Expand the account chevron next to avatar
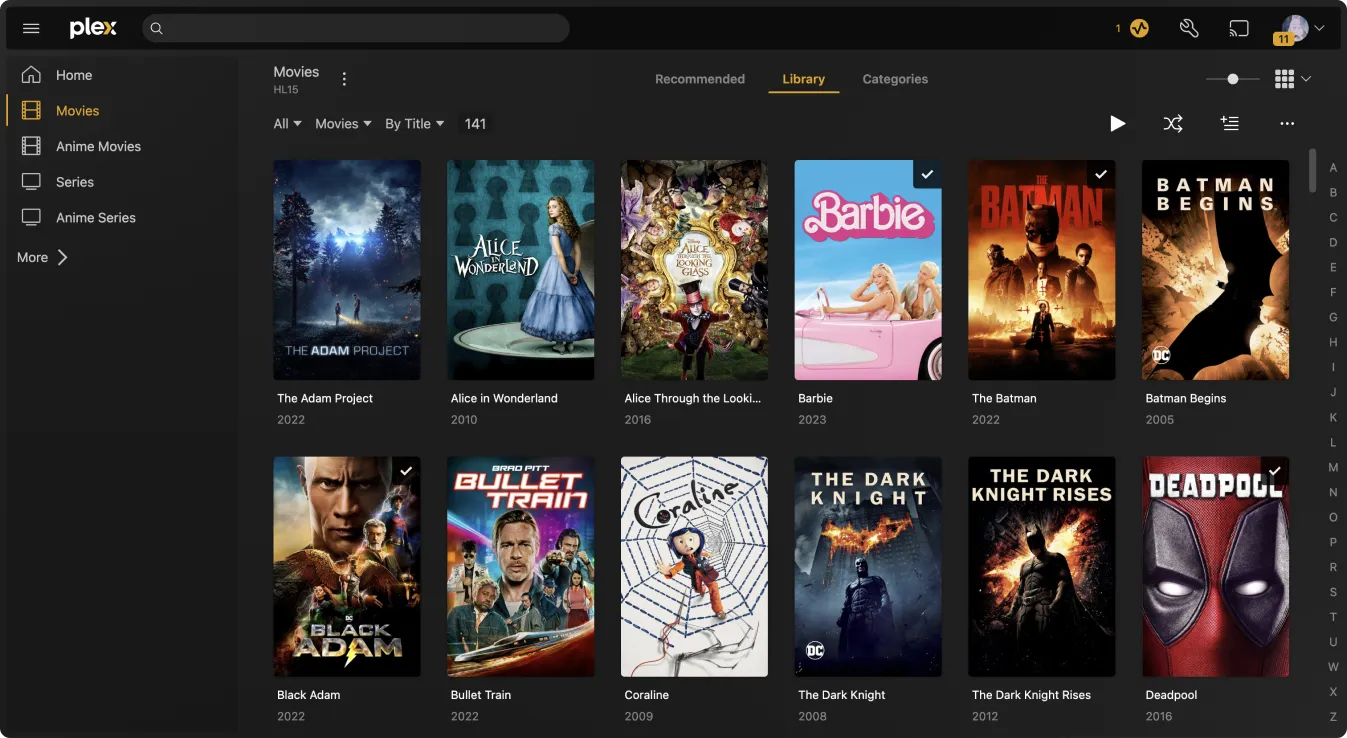Image resolution: width=1347 pixels, height=738 pixels. point(1319,29)
